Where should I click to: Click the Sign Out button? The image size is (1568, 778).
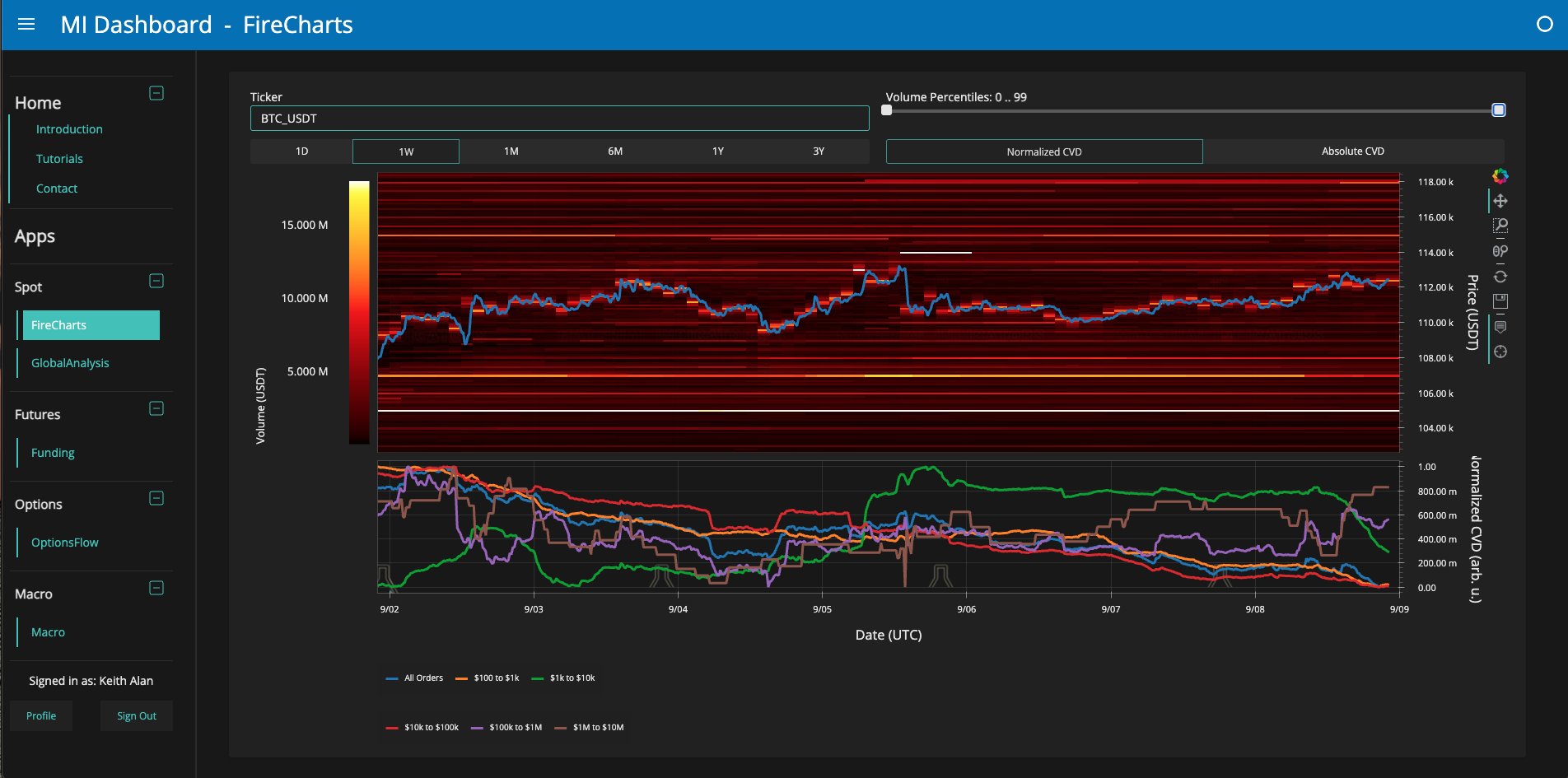tap(136, 715)
